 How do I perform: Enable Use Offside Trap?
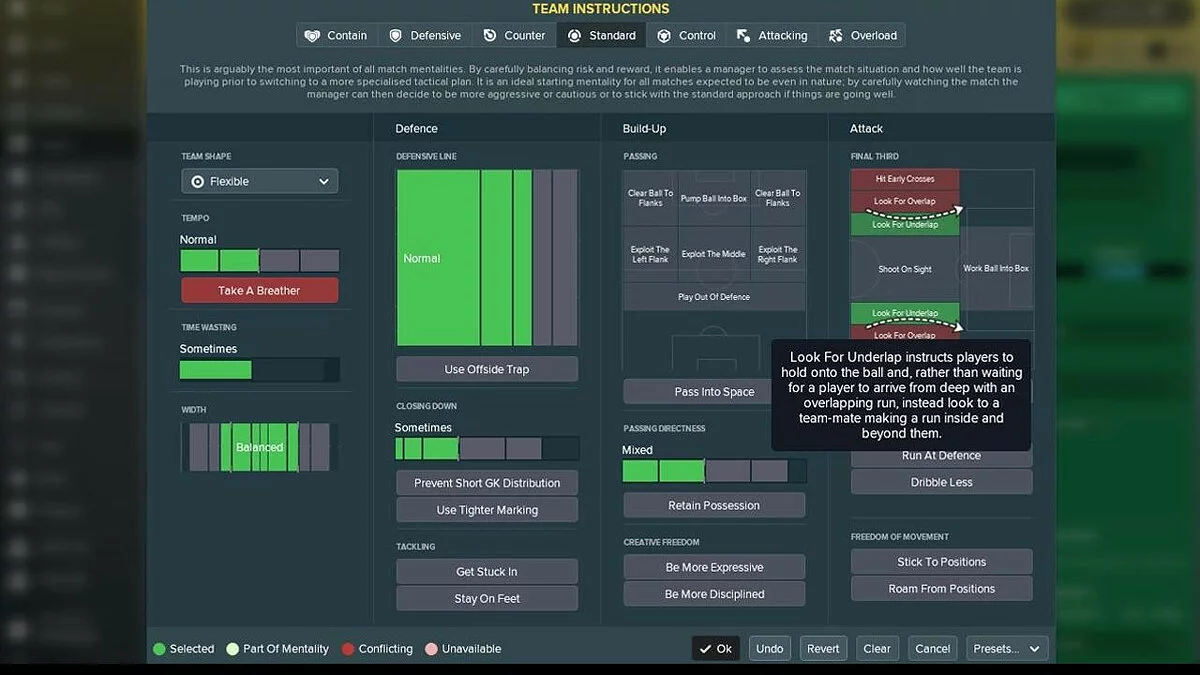(486, 368)
